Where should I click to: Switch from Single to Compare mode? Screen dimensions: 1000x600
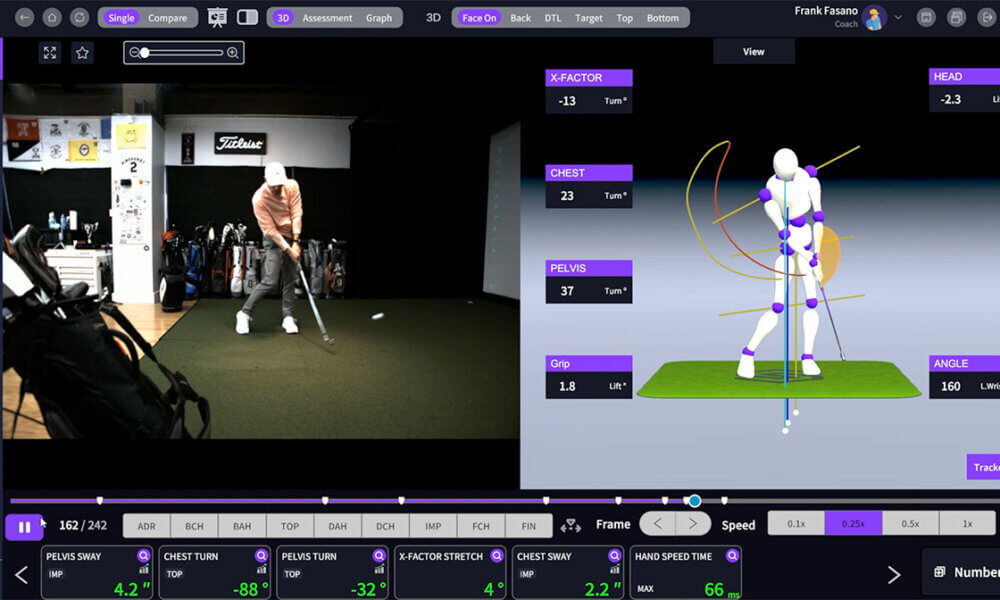166,16
